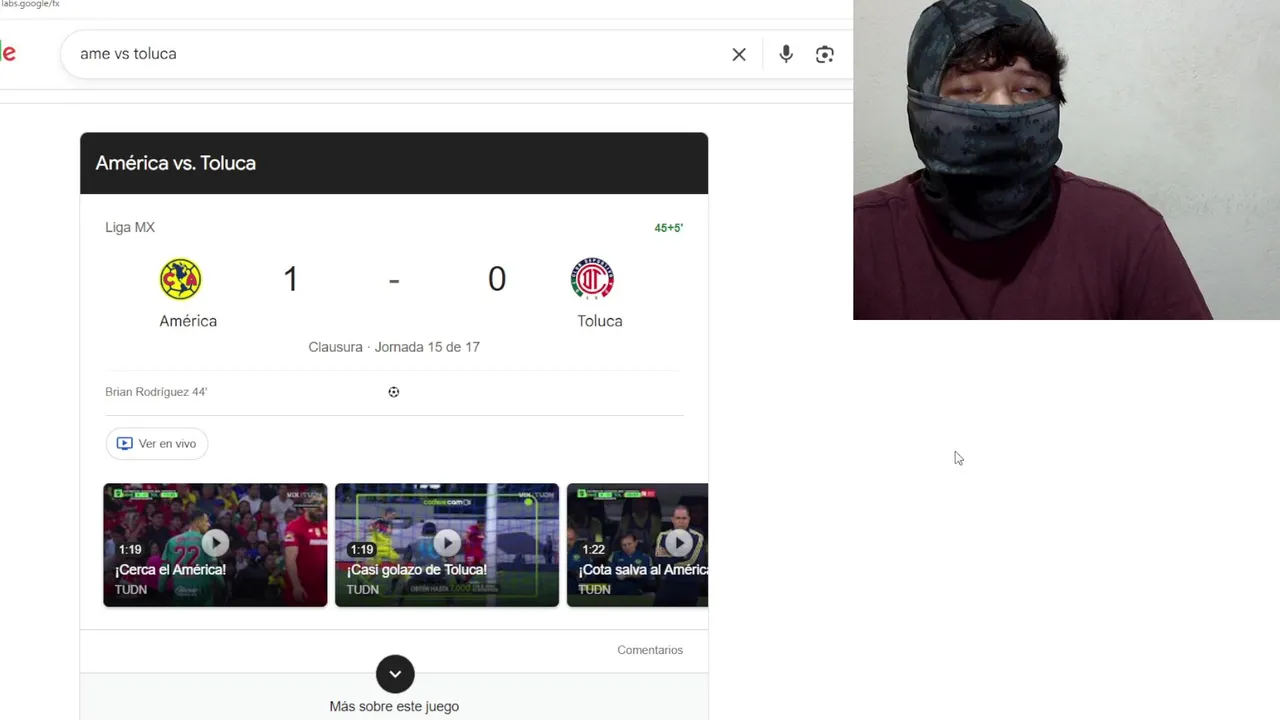Play the '¡Casi golazo de Toluca!' video

(447, 545)
